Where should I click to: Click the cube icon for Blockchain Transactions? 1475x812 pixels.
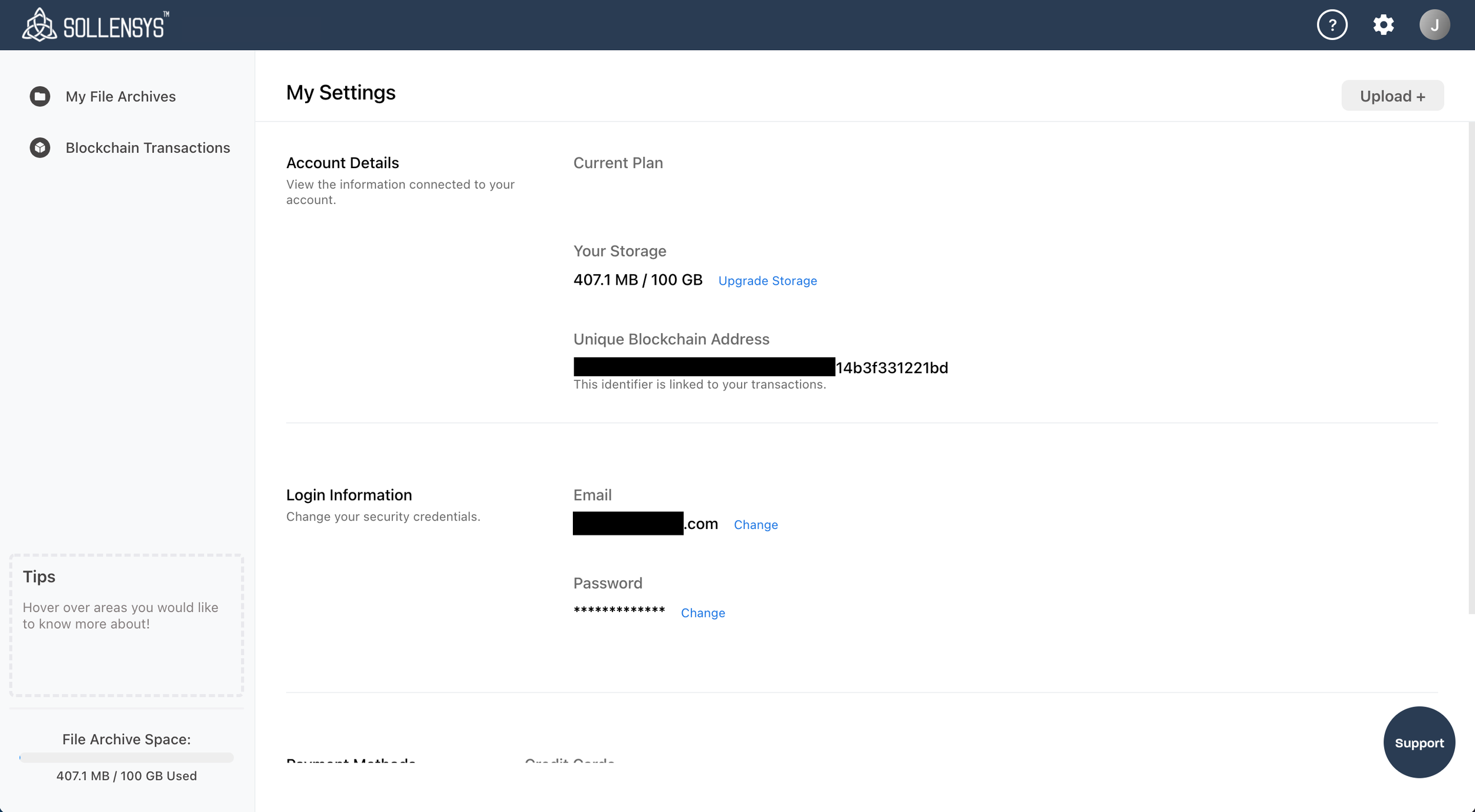coord(40,147)
